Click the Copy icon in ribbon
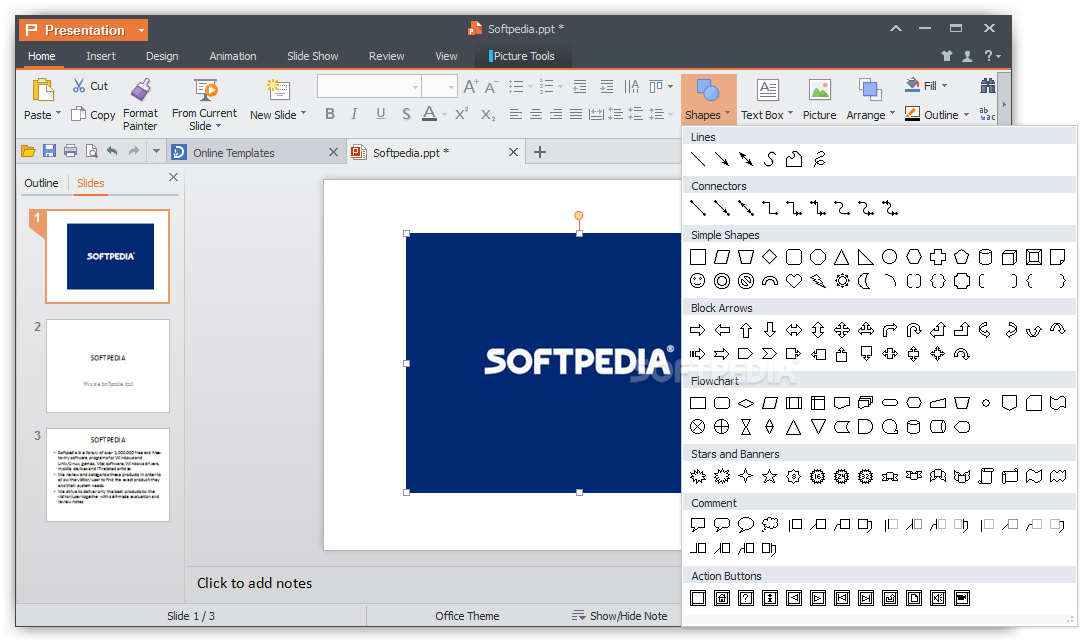1083x642 pixels. 79,114
